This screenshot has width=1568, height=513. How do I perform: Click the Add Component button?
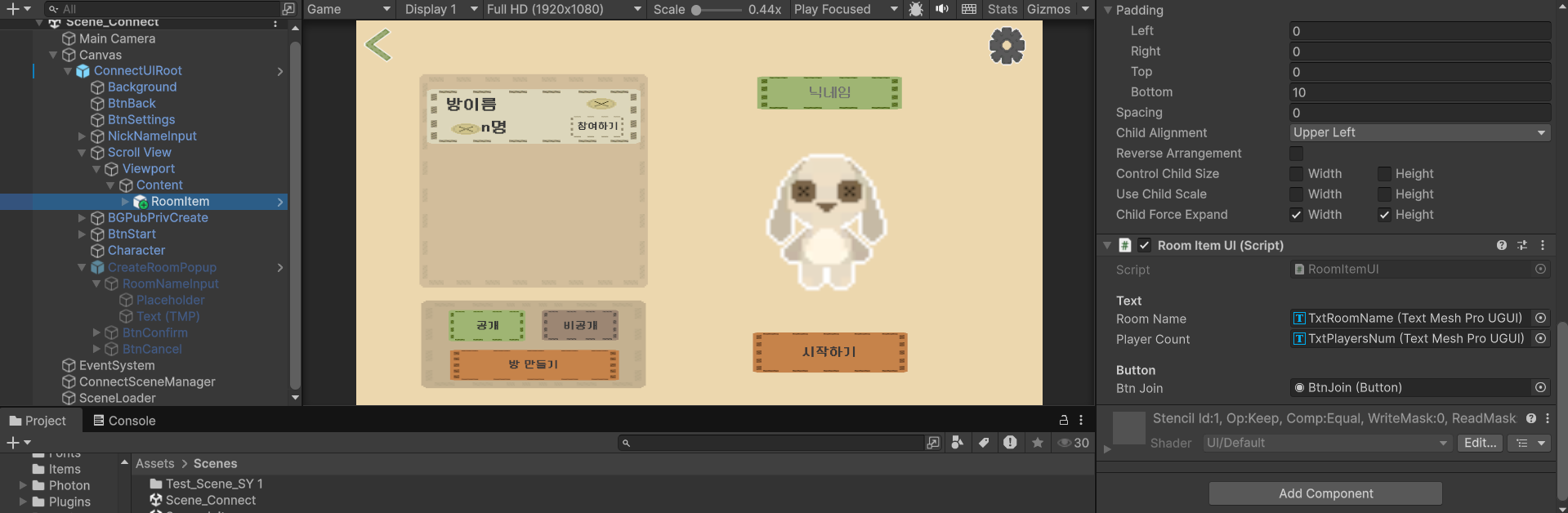tap(1325, 493)
